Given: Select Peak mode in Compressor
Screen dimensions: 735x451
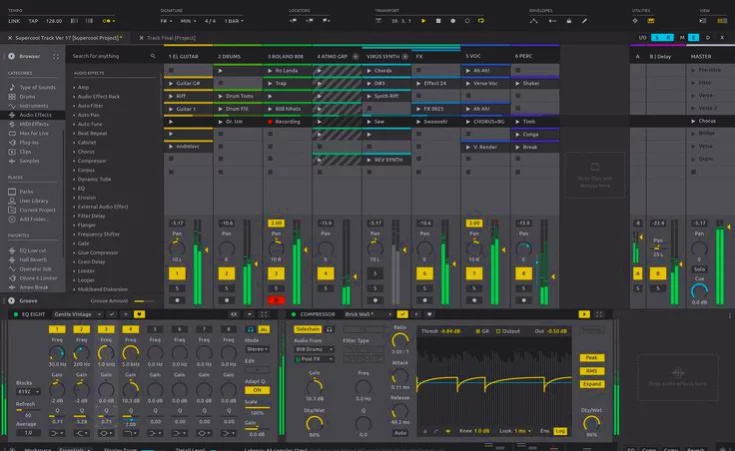Looking at the screenshot, I should click(x=592, y=358).
